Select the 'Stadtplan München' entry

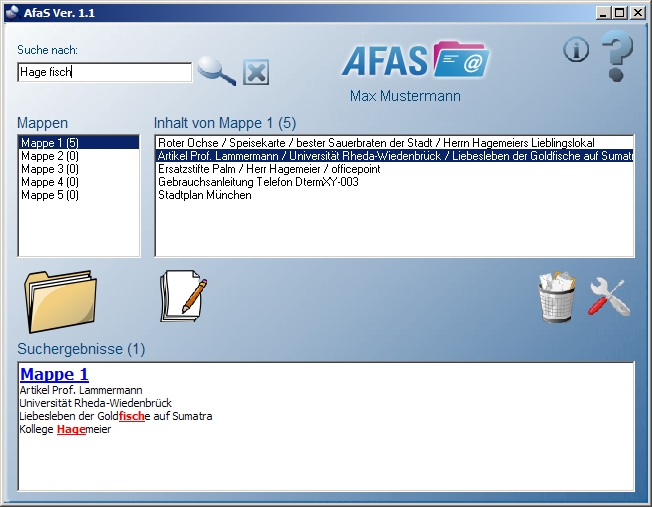[205, 195]
